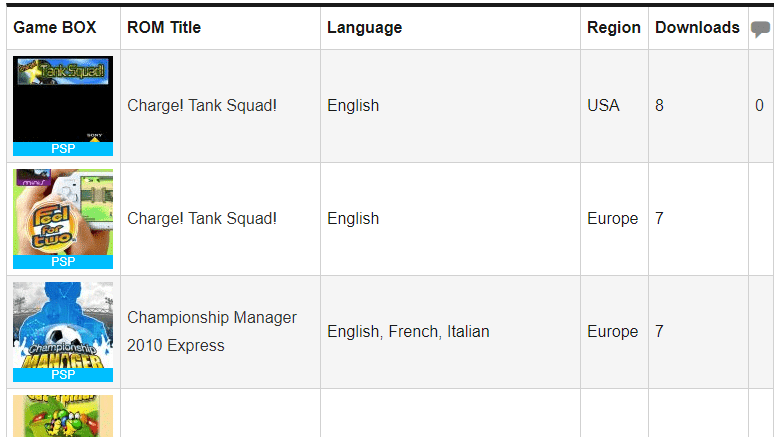Open the Championship Manager box art thumbnail

(63, 325)
